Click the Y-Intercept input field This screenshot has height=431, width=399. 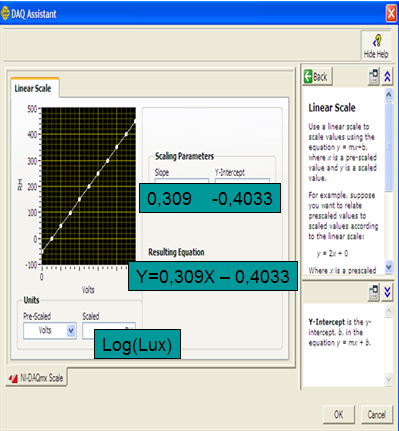tap(242, 181)
